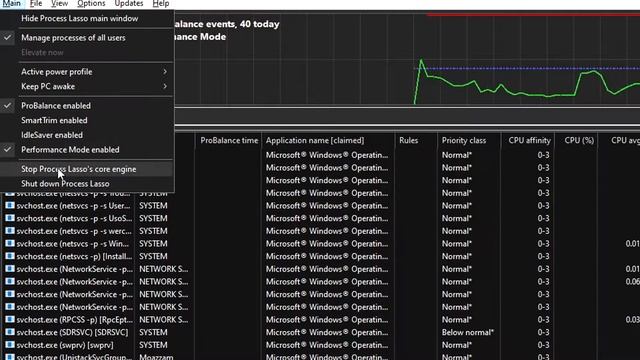
Task: Expand Keep PC awake submenu
Action: pyautogui.click(x=87, y=87)
